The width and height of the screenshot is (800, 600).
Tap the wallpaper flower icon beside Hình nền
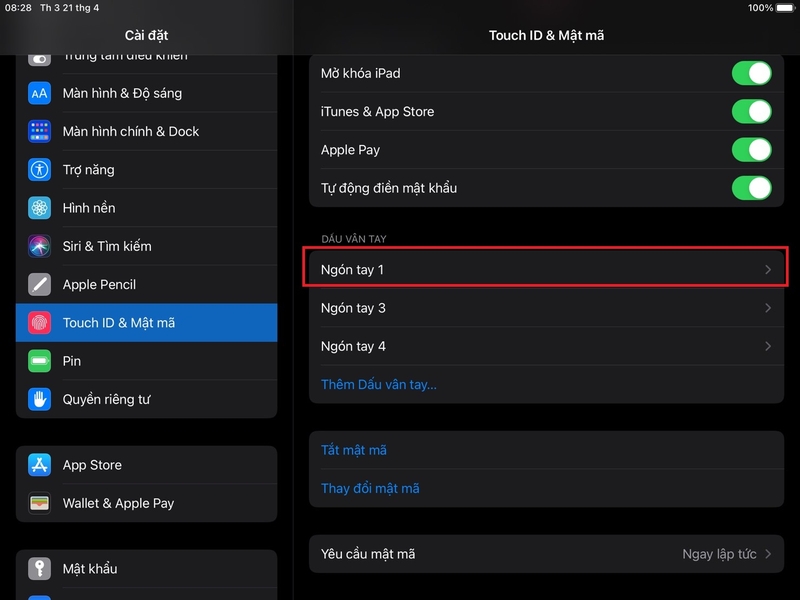39,208
